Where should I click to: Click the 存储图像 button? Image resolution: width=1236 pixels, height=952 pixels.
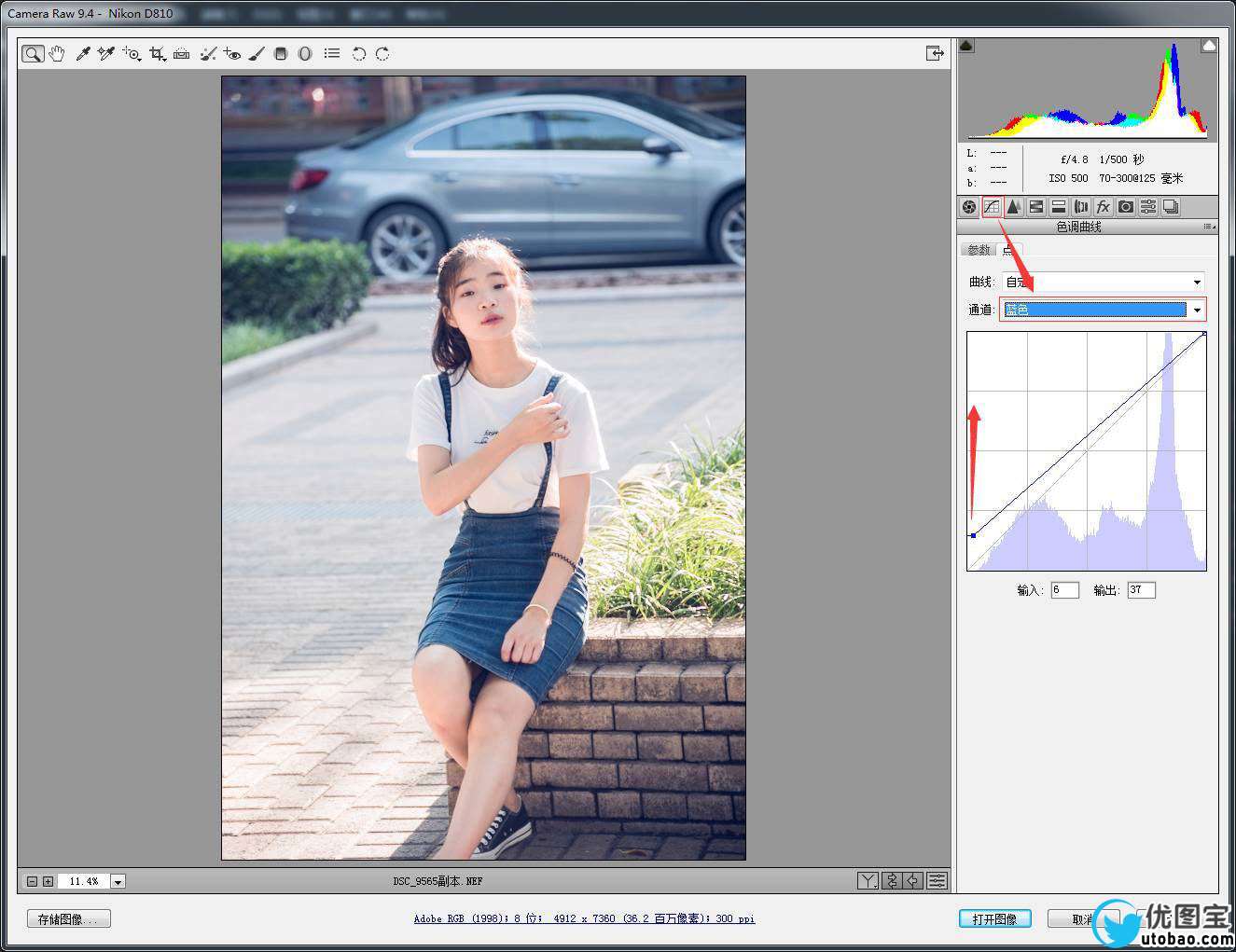point(69,919)
